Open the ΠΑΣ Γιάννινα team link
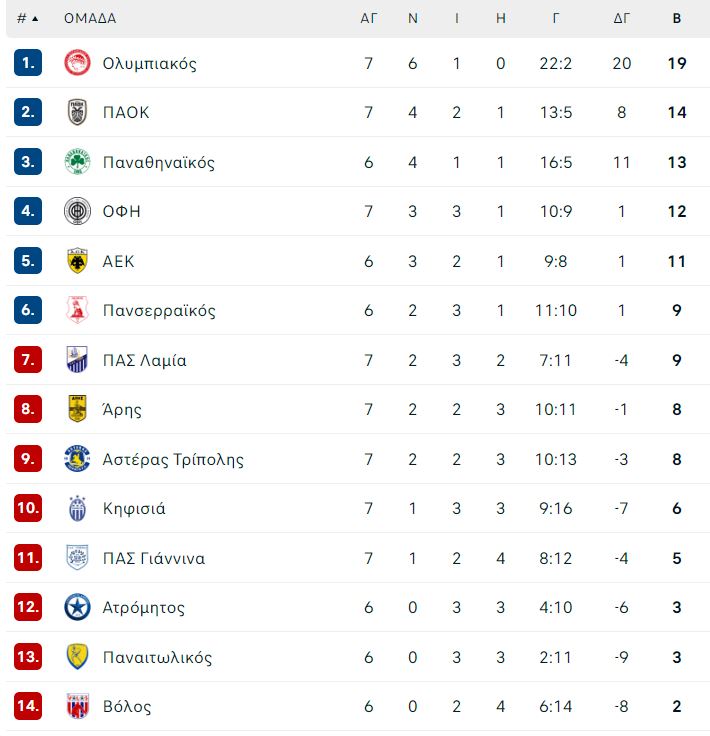 pyautogui.click(x=154, y=558)
